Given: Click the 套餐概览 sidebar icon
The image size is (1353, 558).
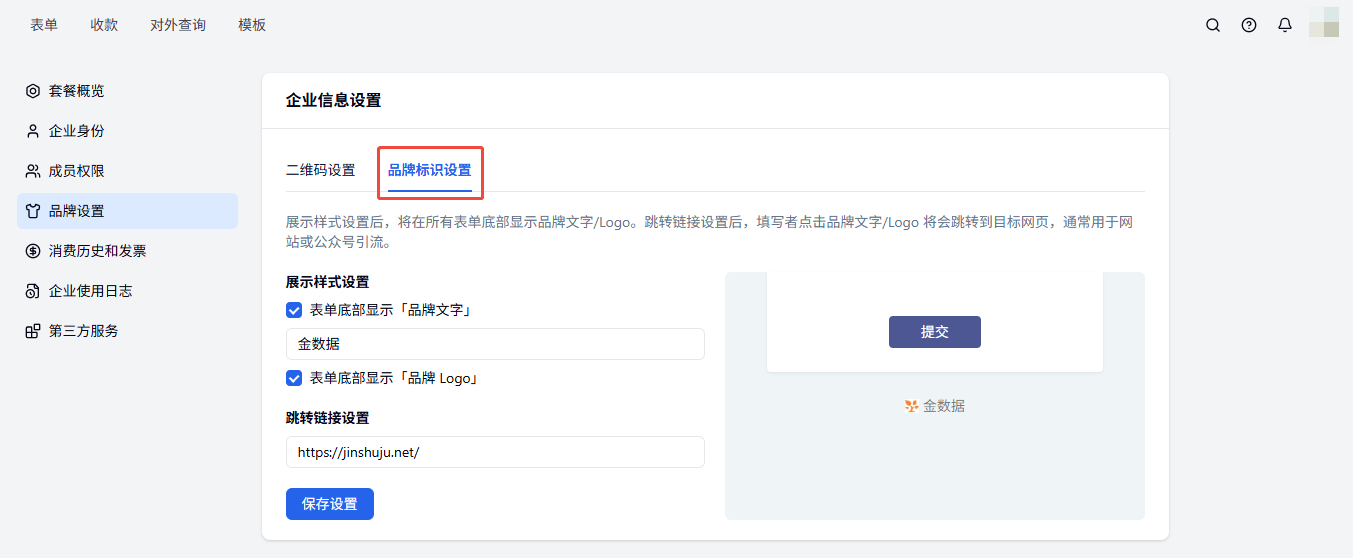Looking at the screenshot, I should 33,91.
